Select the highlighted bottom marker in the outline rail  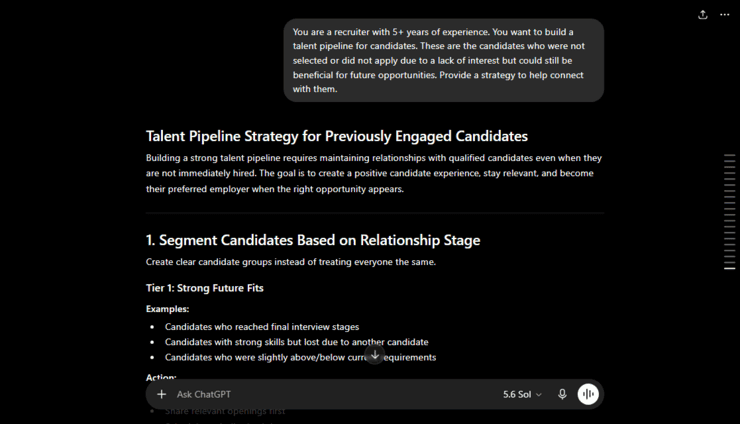pyautogui.click(x=730, y=268)
